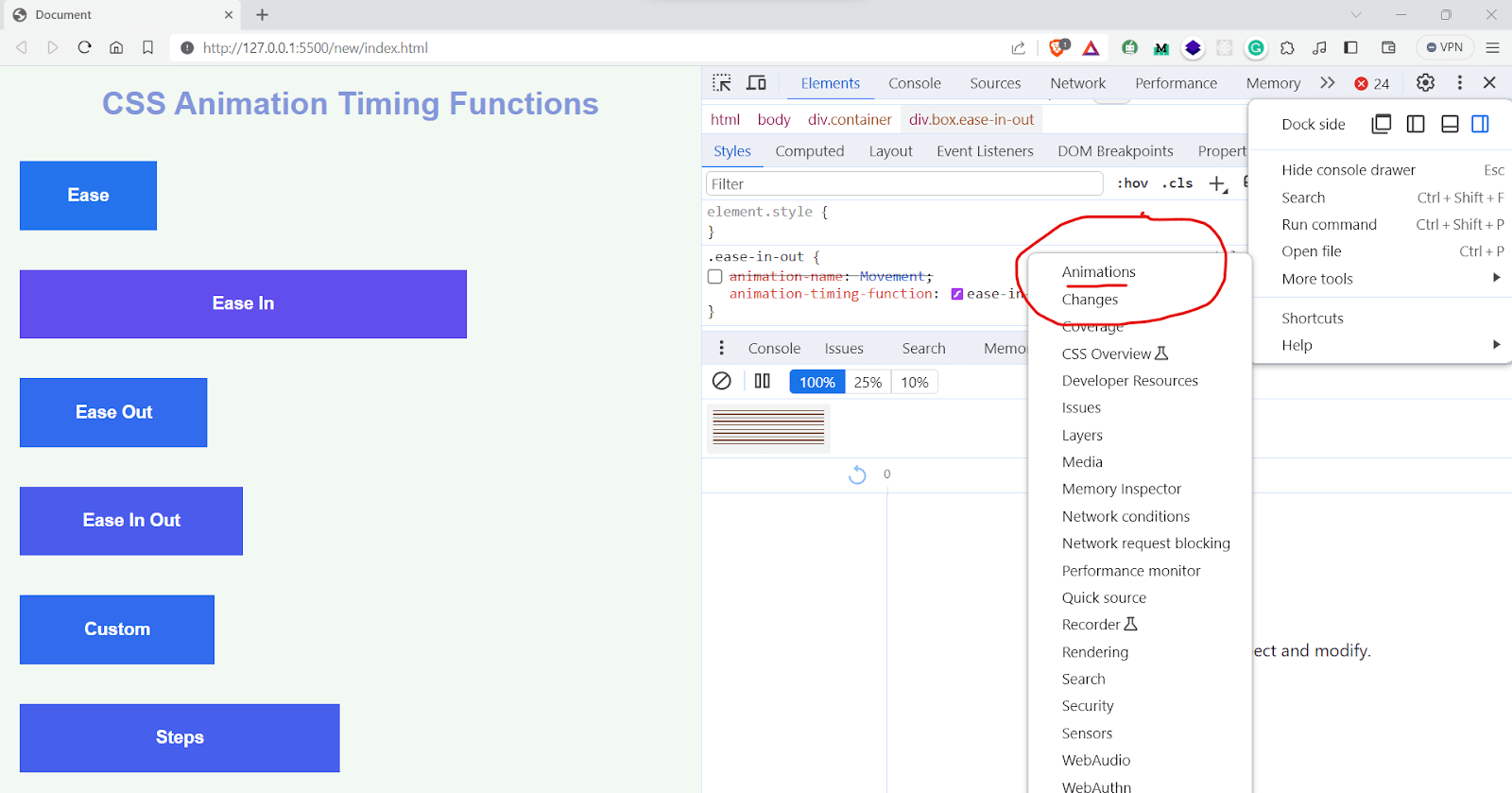The image size is (1512, 793).
Task: Select Animations from the tools list
Action: click(1098, 272)
